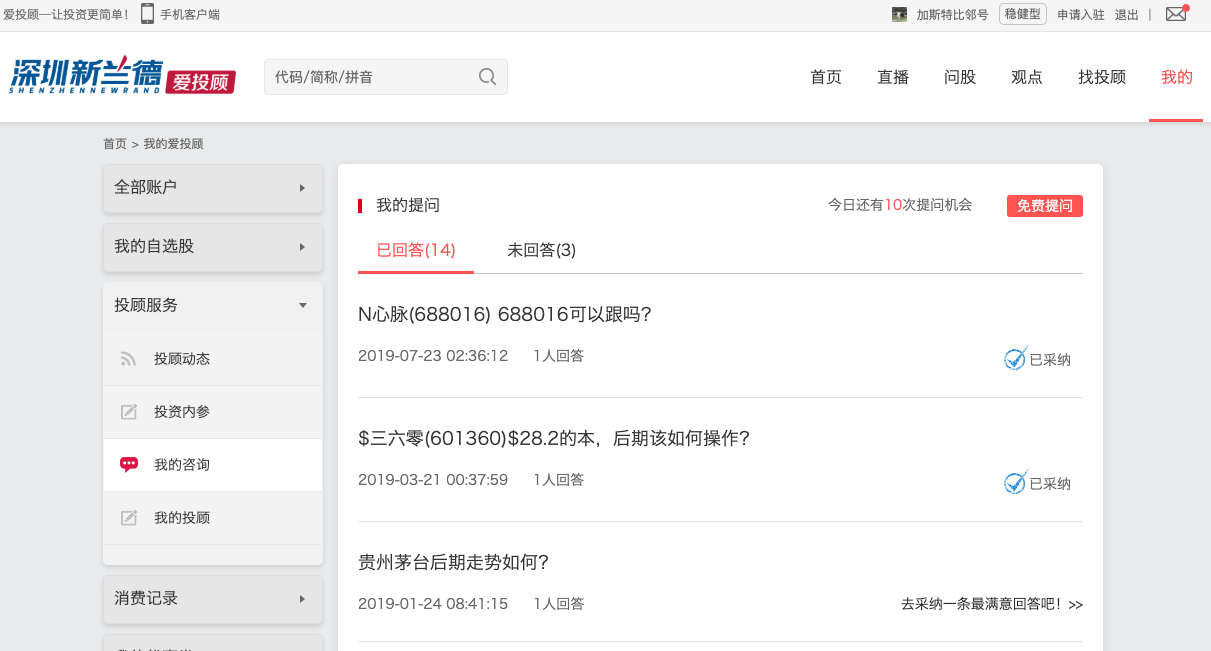Open question N心脉(688016) 688016可以跟吗?
This screenshot has width=1211, height=651.
click(x=505, y=315)
